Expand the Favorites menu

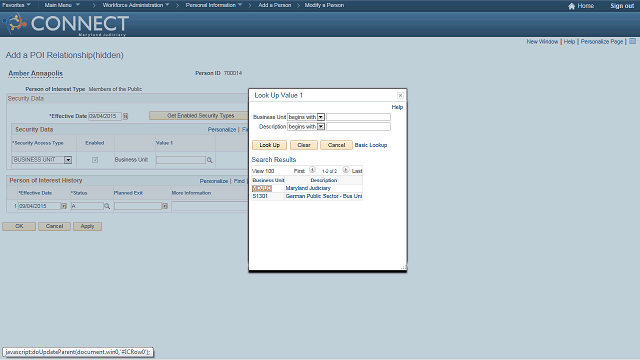[x=16, y=5]
